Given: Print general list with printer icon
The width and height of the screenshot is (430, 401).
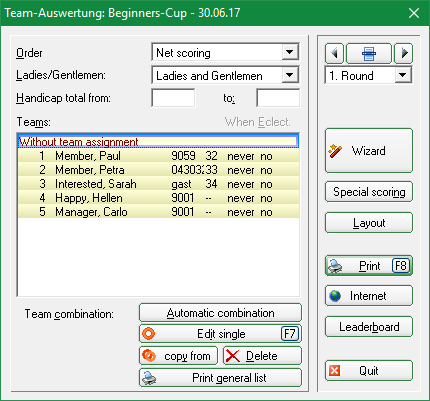Looking at the screenshot, I should click(220, 378).
